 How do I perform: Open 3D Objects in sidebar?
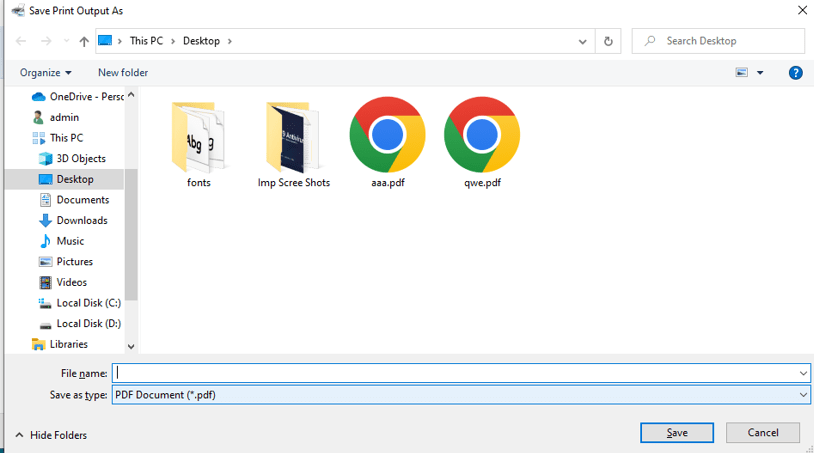(72, 159)
